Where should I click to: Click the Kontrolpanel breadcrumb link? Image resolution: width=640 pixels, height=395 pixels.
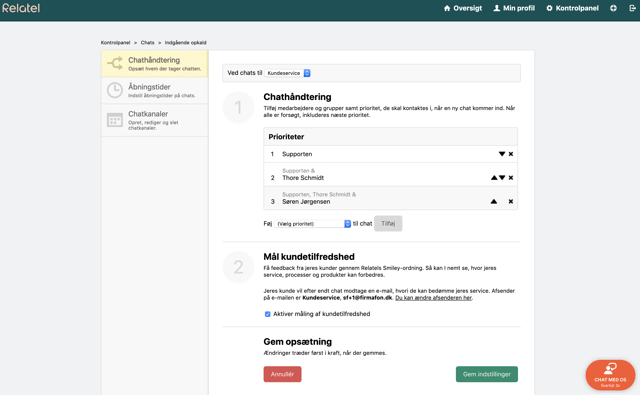pyautogui.click(x=116, y=42)
